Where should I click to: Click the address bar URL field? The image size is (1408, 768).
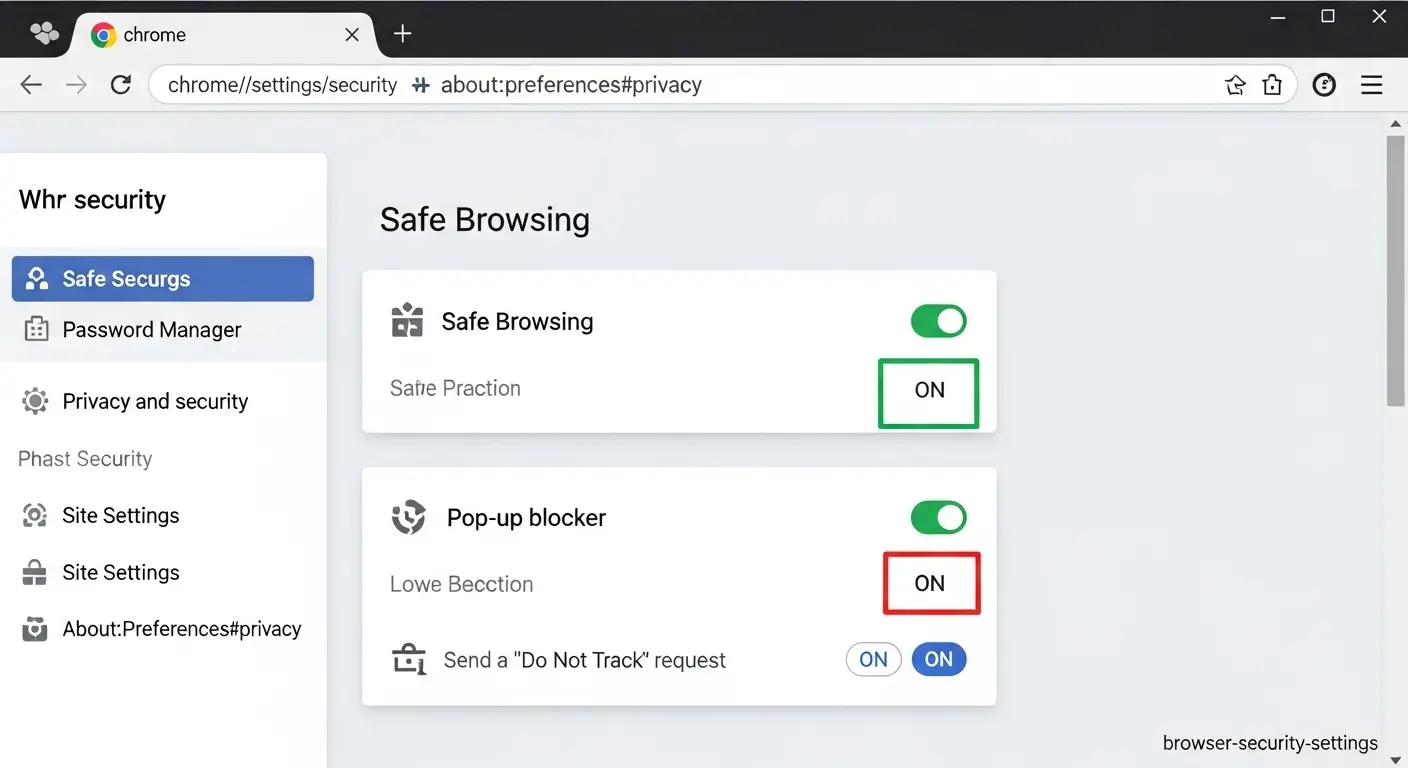tap(690, 85)
